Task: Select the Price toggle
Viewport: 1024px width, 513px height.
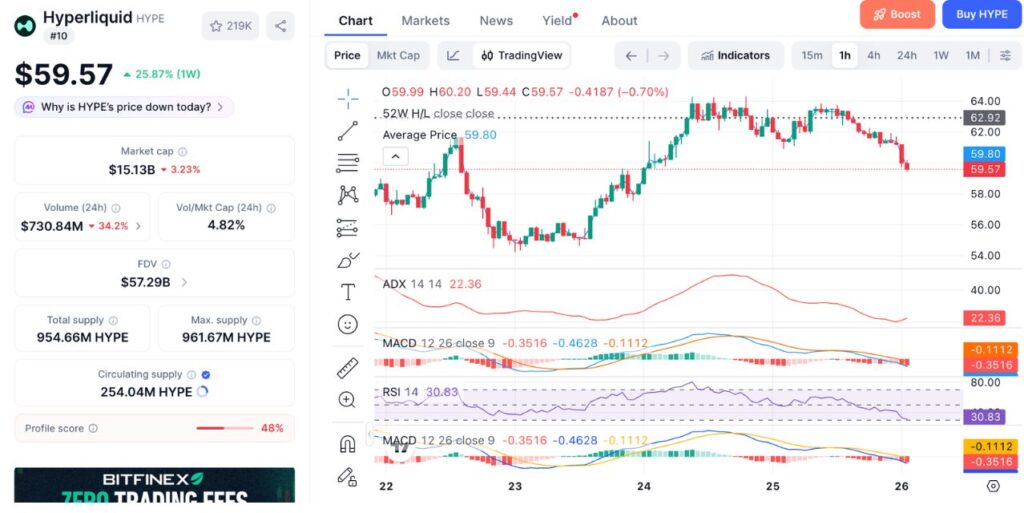Action: click(347, 55)
